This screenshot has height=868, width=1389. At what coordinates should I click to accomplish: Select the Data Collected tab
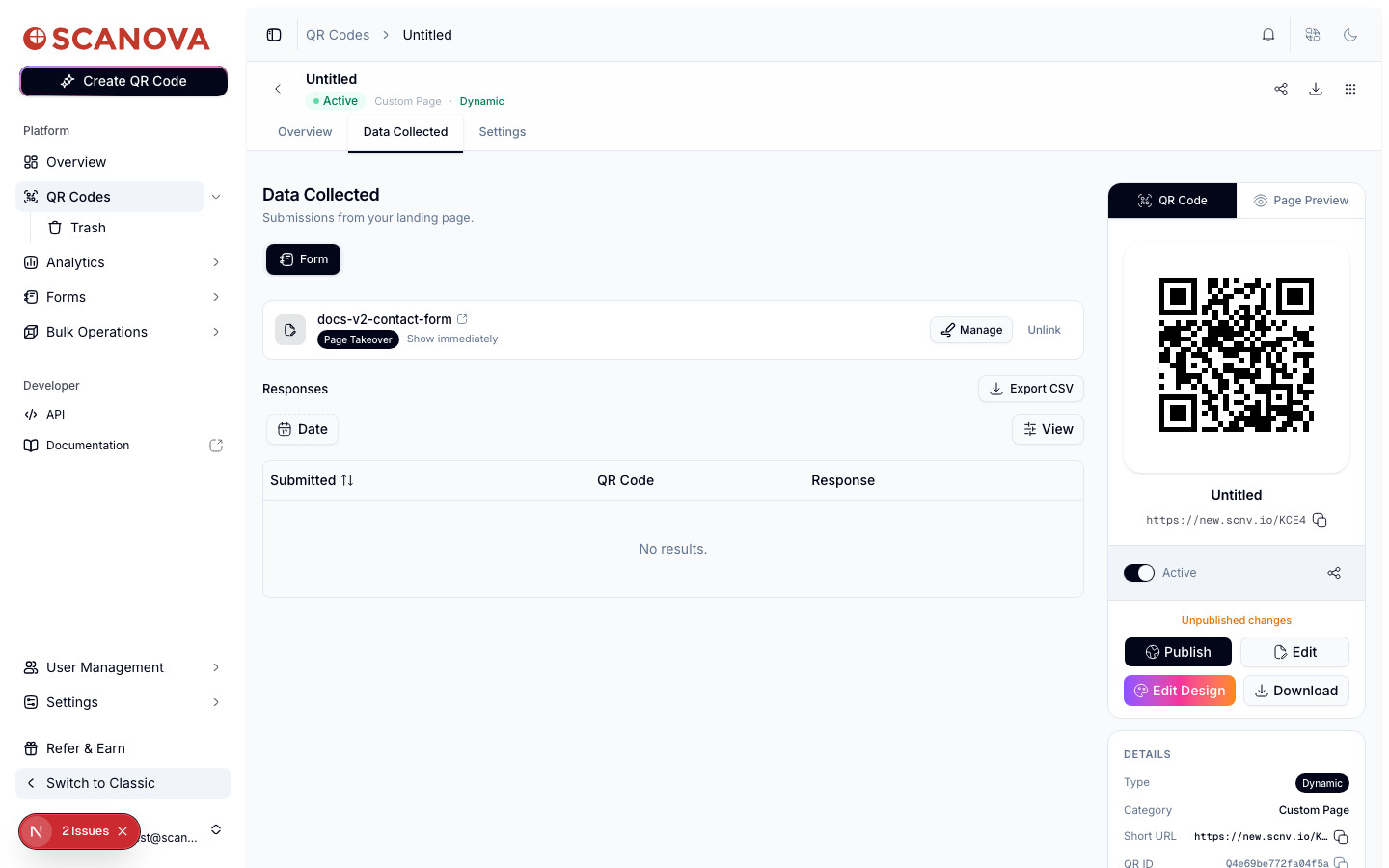(x=405, y=132)
